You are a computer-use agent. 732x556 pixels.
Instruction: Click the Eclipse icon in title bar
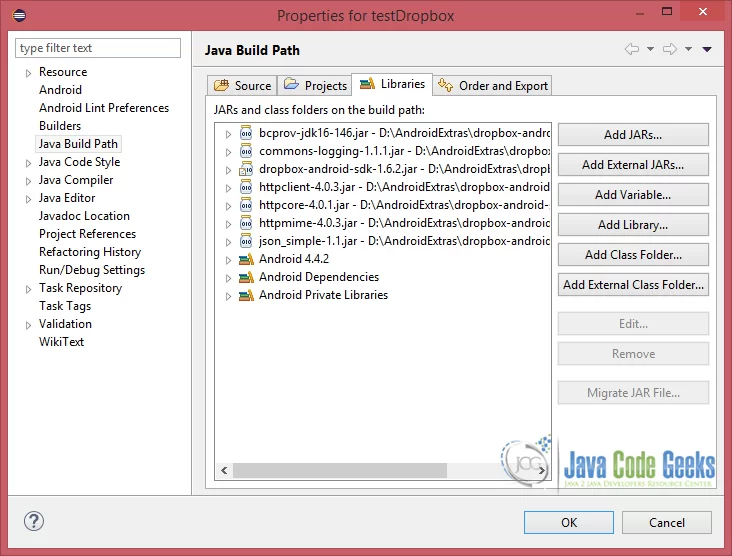(19, 15)
